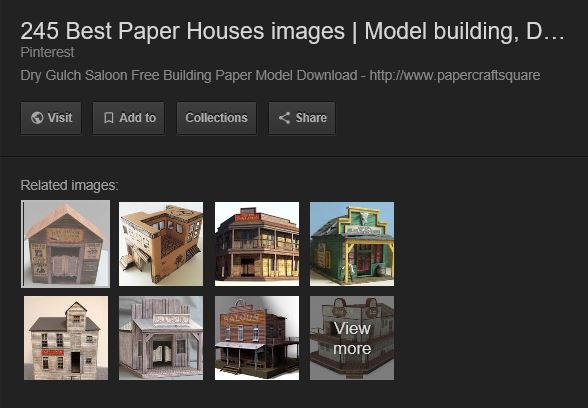Select the pink-roofed saloon paper model thumbnail

pos(66,244)
